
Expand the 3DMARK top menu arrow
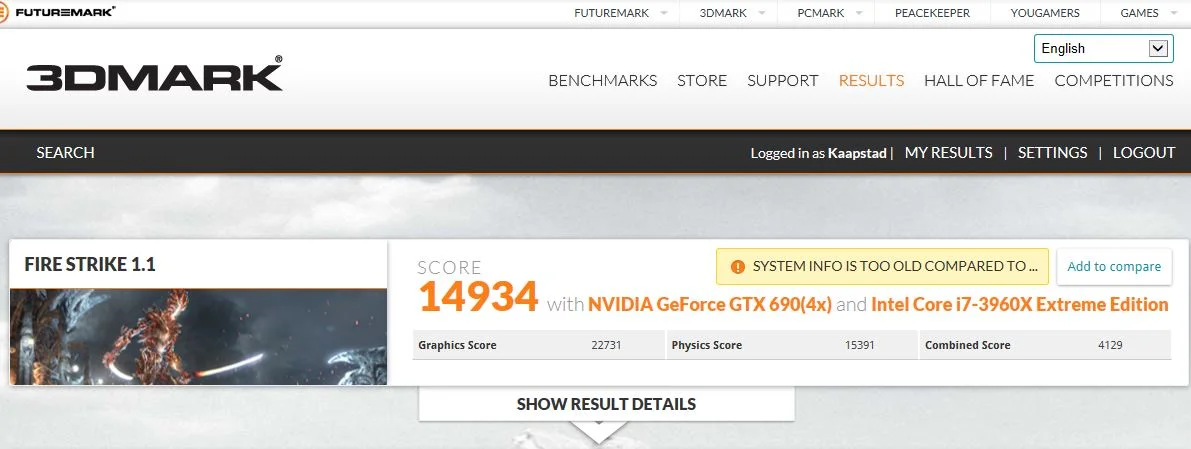tap(762, 13)
